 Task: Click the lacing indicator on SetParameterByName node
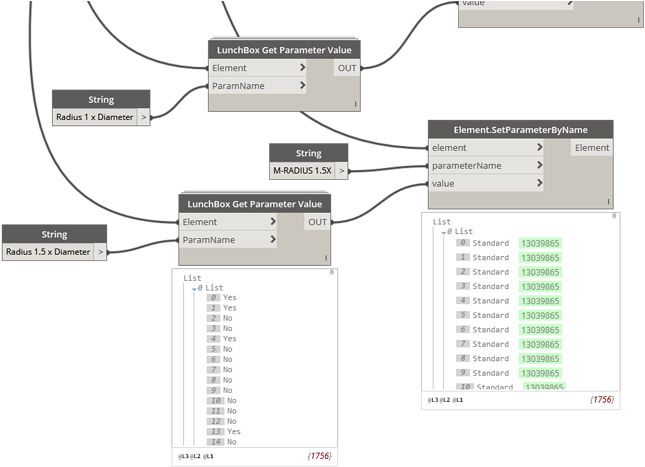(x=608, y=202)
